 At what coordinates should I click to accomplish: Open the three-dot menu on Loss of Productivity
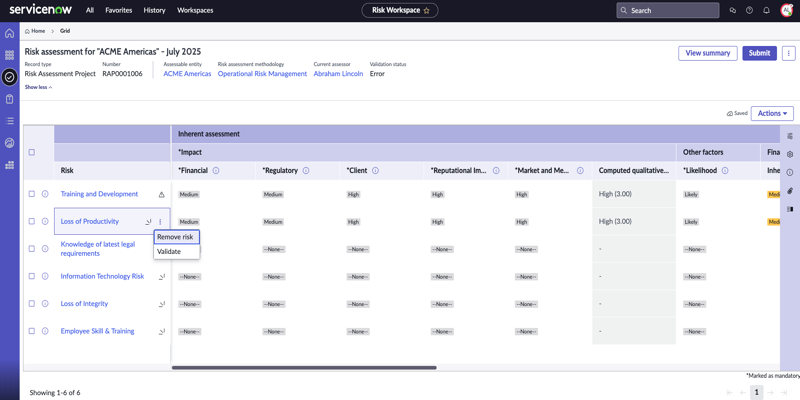(x=160, y=221)
